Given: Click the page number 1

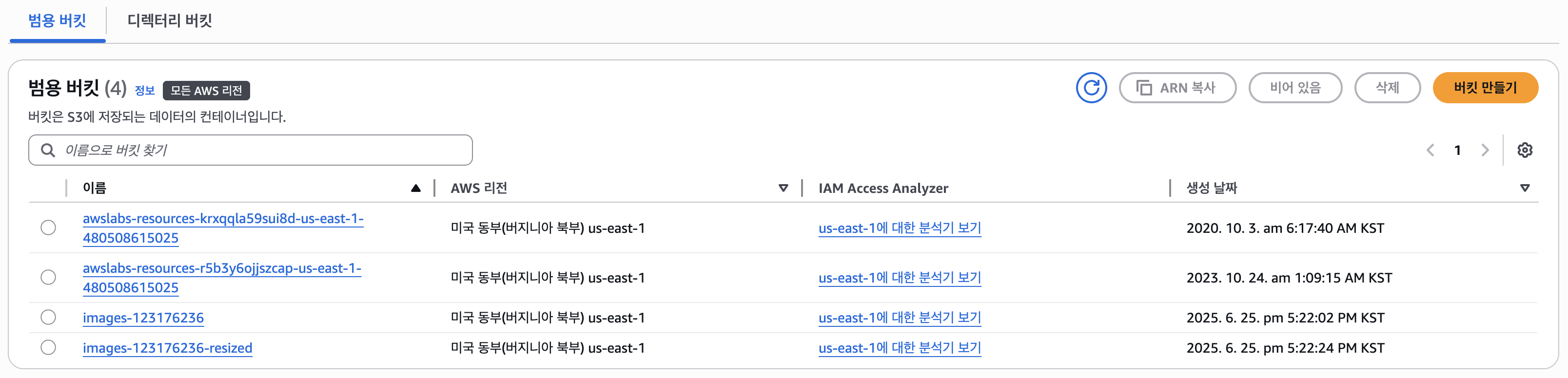Looking at the screenshot, I should pos(1457,150).
